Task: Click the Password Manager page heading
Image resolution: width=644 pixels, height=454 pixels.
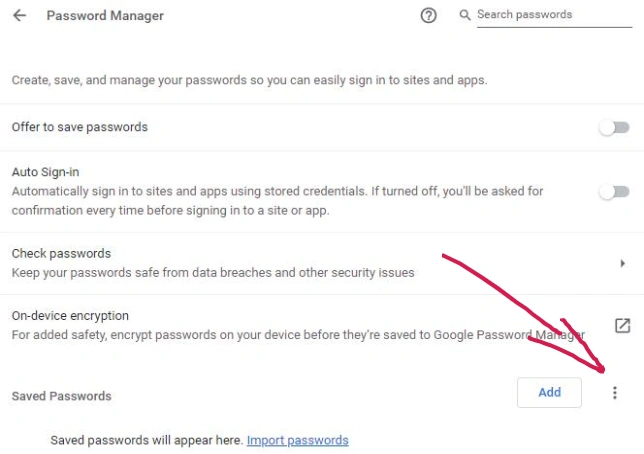Action: pos(105,16)
